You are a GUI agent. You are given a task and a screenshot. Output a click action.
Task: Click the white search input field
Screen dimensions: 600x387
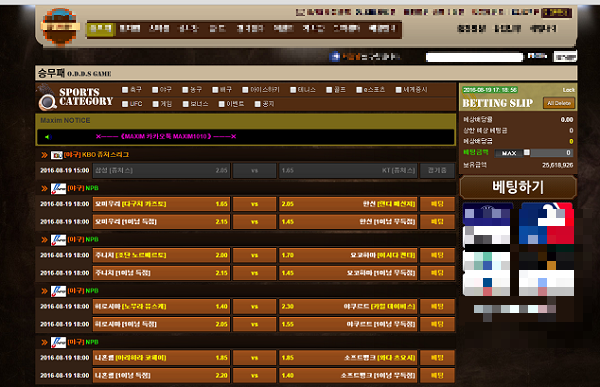(x=474, y=57)
